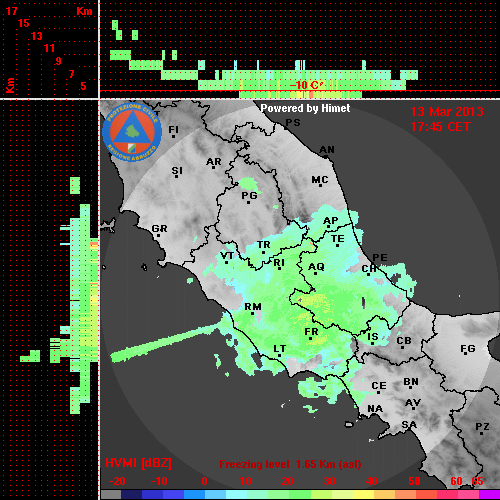Image resolution: width=500 pixels, height=500 pixels.
Task: Click the -10 value on the dBZ scale
Action: 159,481
